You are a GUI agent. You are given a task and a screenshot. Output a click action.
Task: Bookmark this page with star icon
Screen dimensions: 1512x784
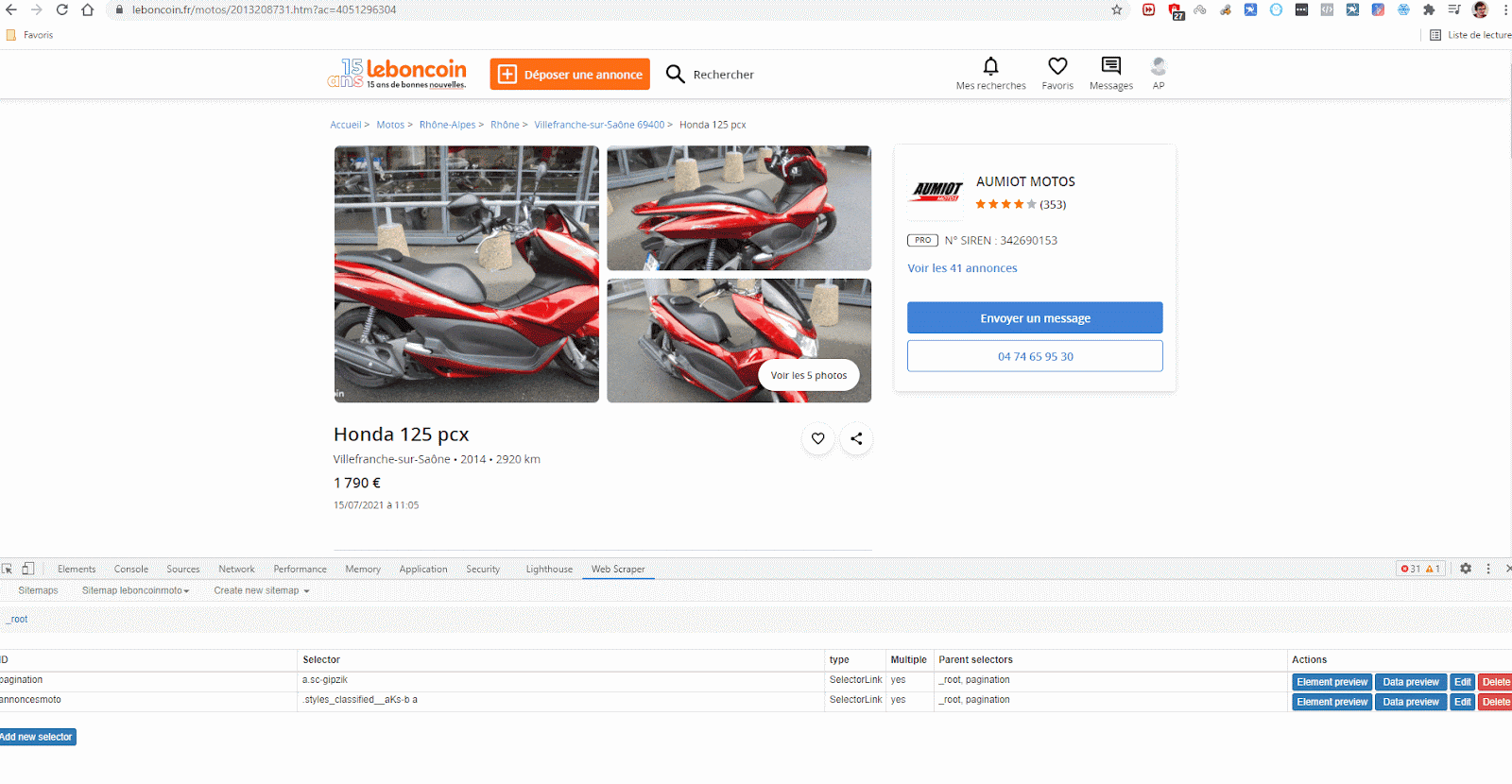click(x=1117, y=9)
